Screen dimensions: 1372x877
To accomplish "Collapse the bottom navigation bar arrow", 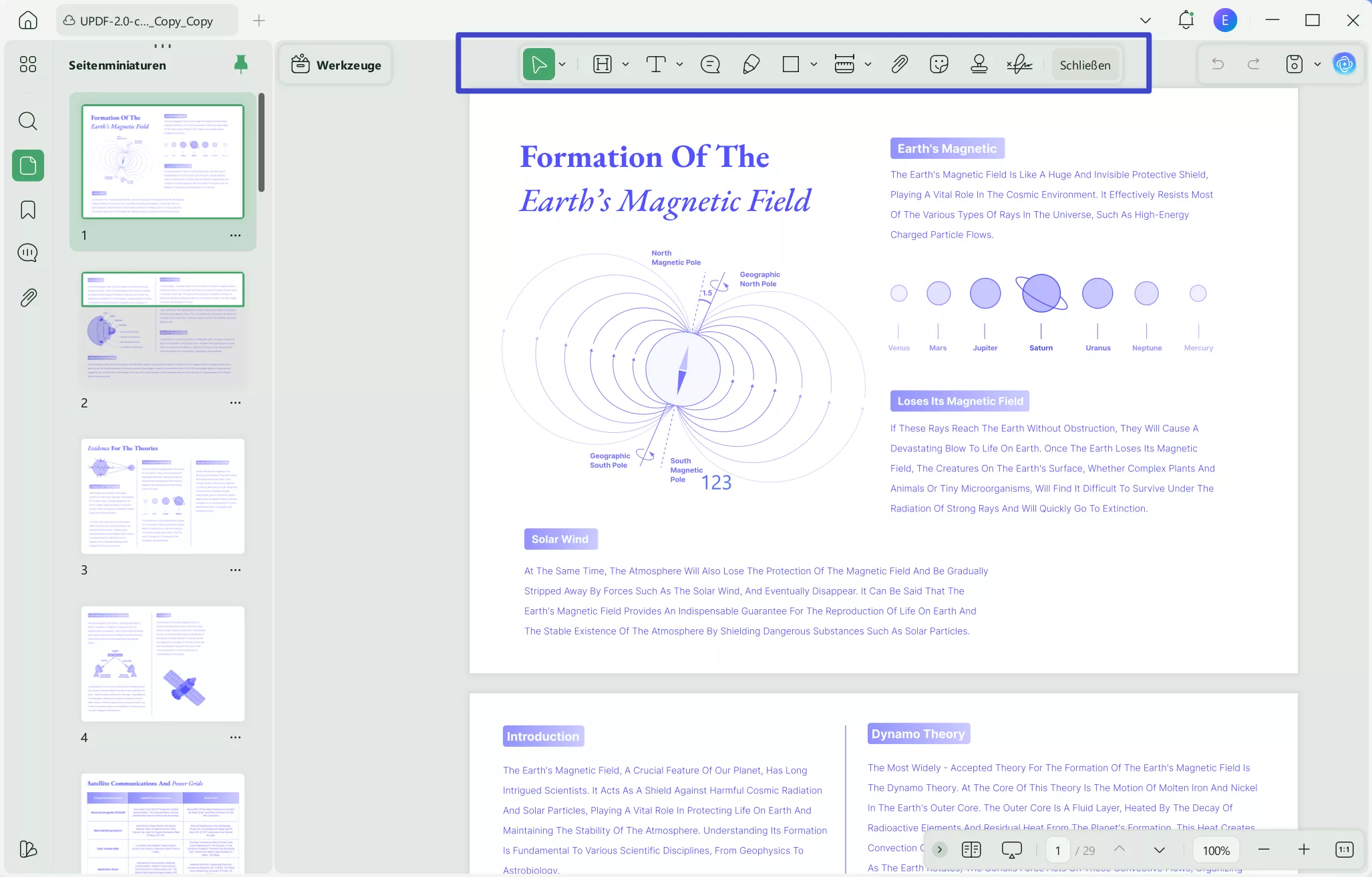I will 940,850.
